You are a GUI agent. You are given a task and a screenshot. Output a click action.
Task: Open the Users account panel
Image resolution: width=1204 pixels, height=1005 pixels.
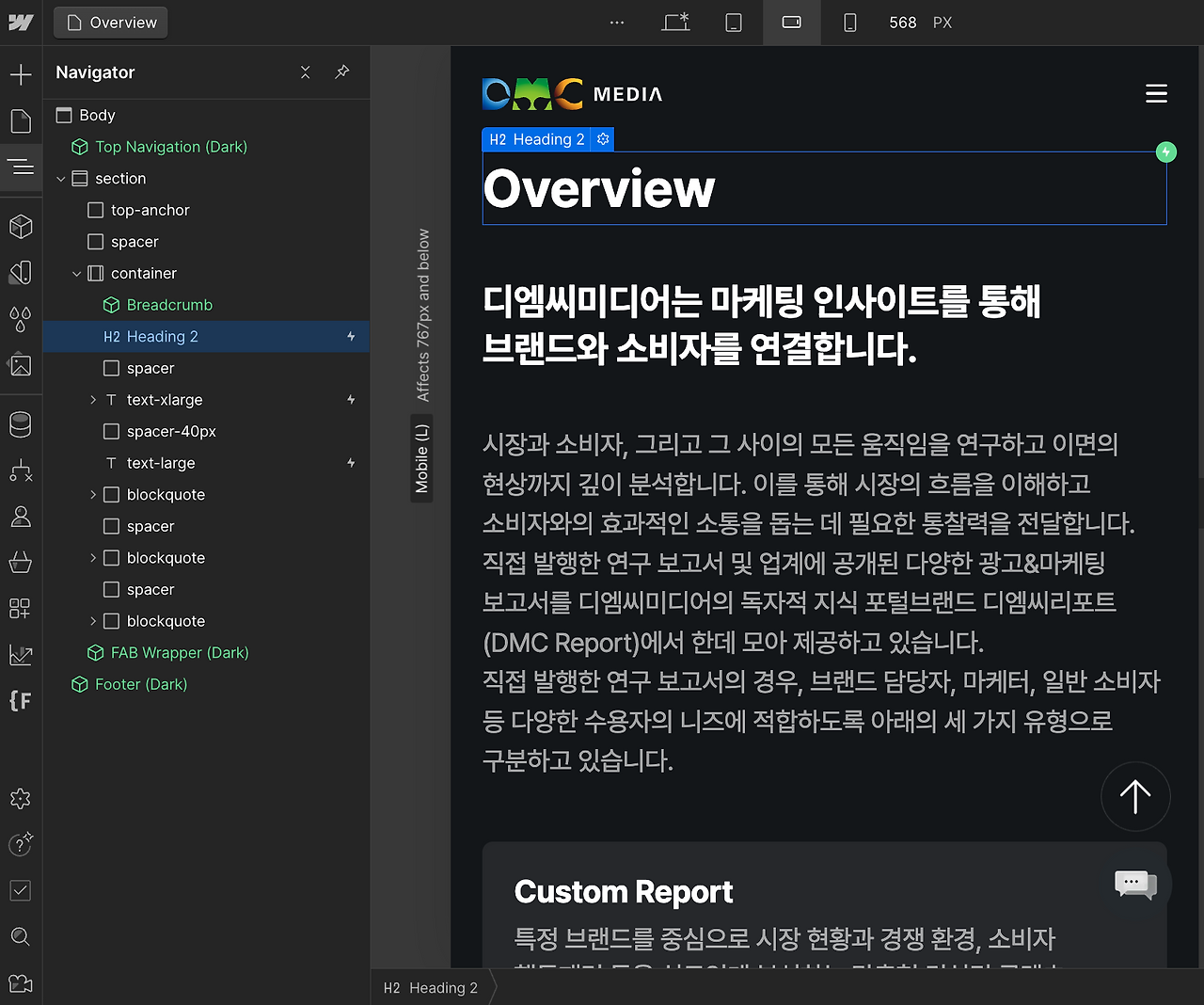click(21, 517)
